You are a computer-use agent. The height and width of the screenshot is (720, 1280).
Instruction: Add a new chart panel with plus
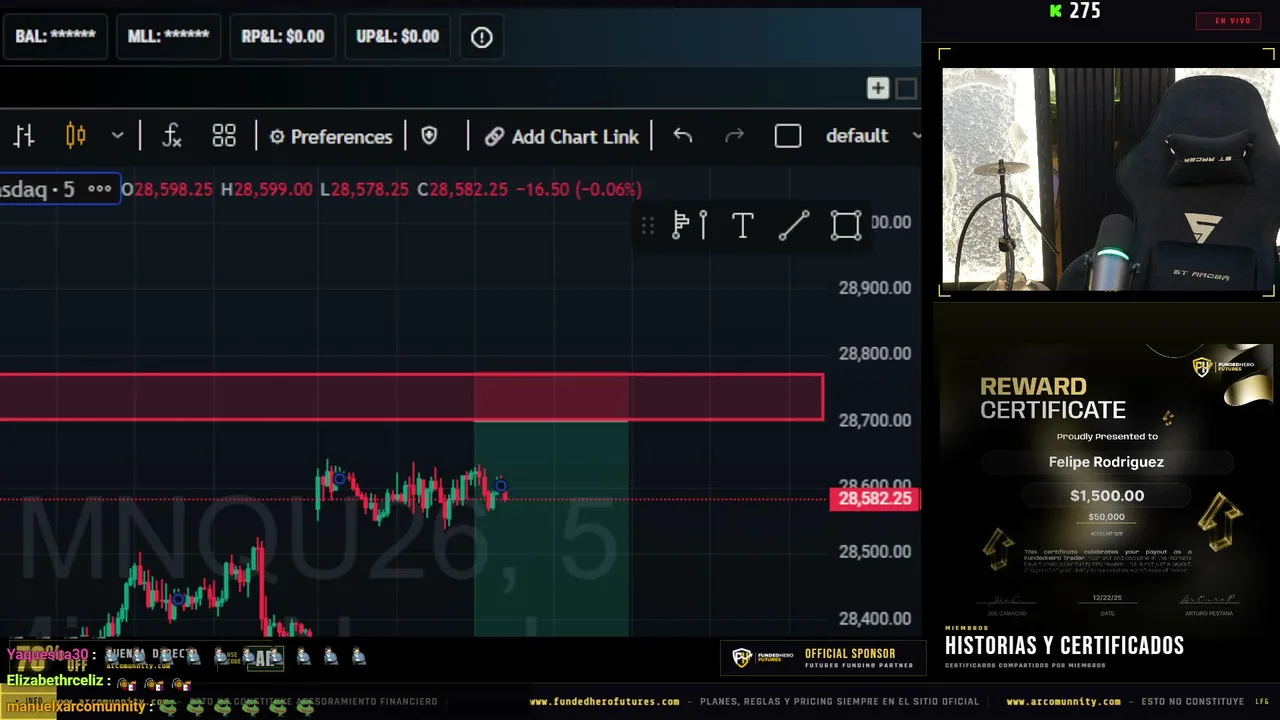tap(877, 88)
